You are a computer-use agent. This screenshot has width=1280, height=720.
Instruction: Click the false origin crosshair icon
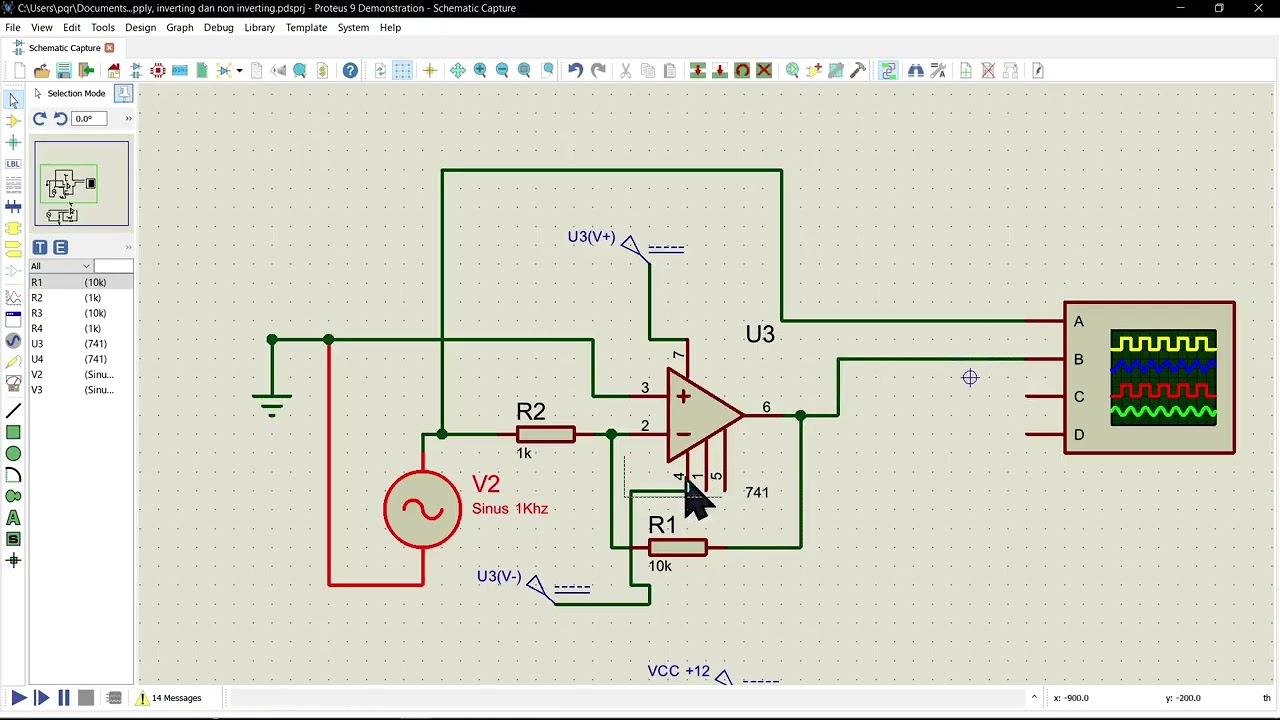tap(430, 70)
